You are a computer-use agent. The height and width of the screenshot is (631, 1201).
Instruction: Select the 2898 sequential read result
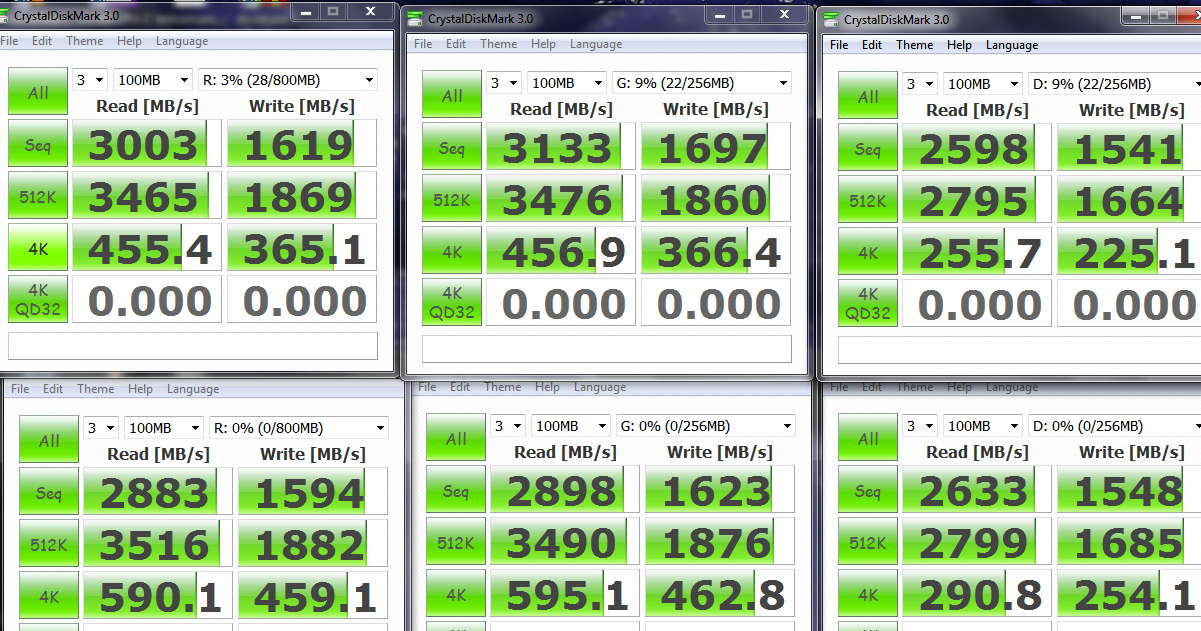[563, 490]
